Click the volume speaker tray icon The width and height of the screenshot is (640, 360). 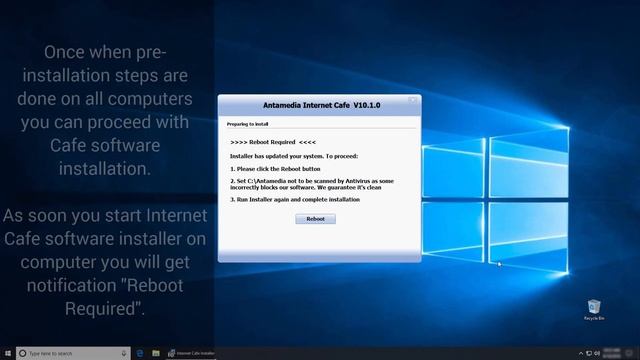[x=597, y=353]
